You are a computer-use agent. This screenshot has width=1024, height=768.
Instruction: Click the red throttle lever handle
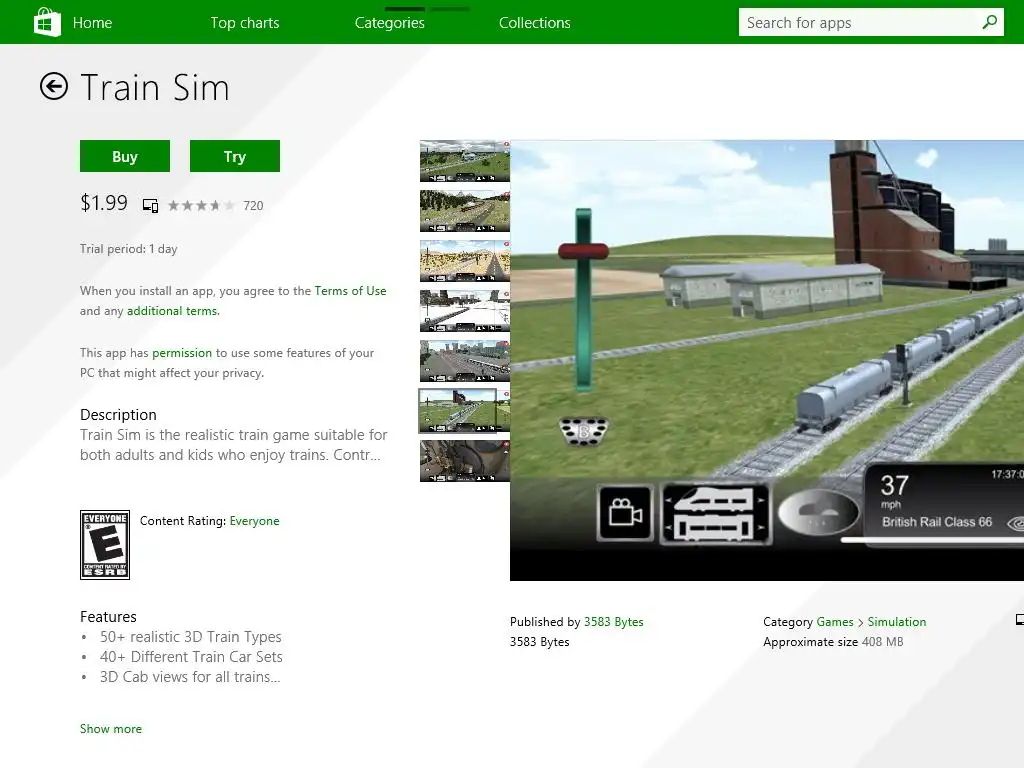584,251
